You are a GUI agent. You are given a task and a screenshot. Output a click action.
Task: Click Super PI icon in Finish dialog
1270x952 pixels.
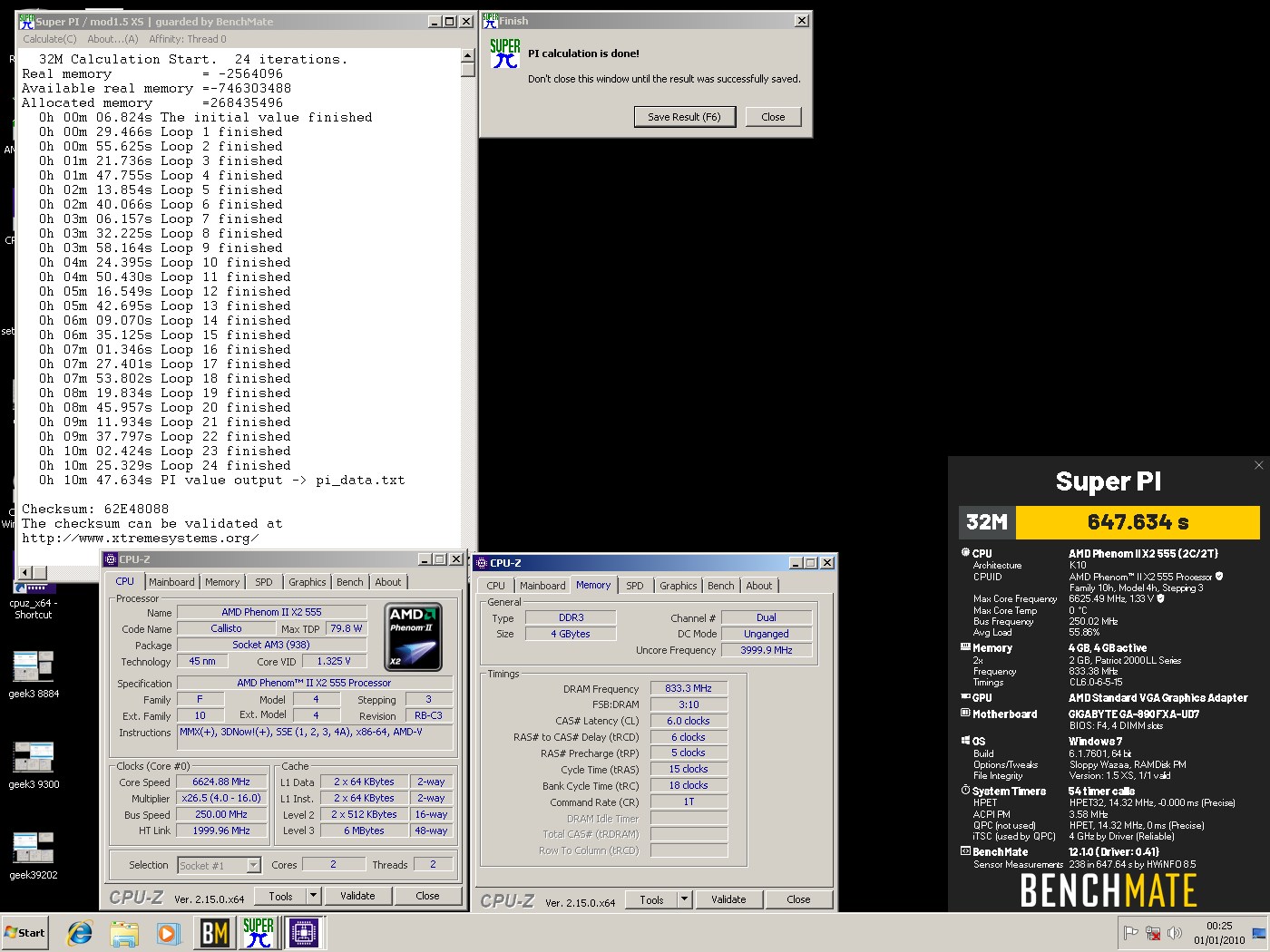(x=505, y=53)
